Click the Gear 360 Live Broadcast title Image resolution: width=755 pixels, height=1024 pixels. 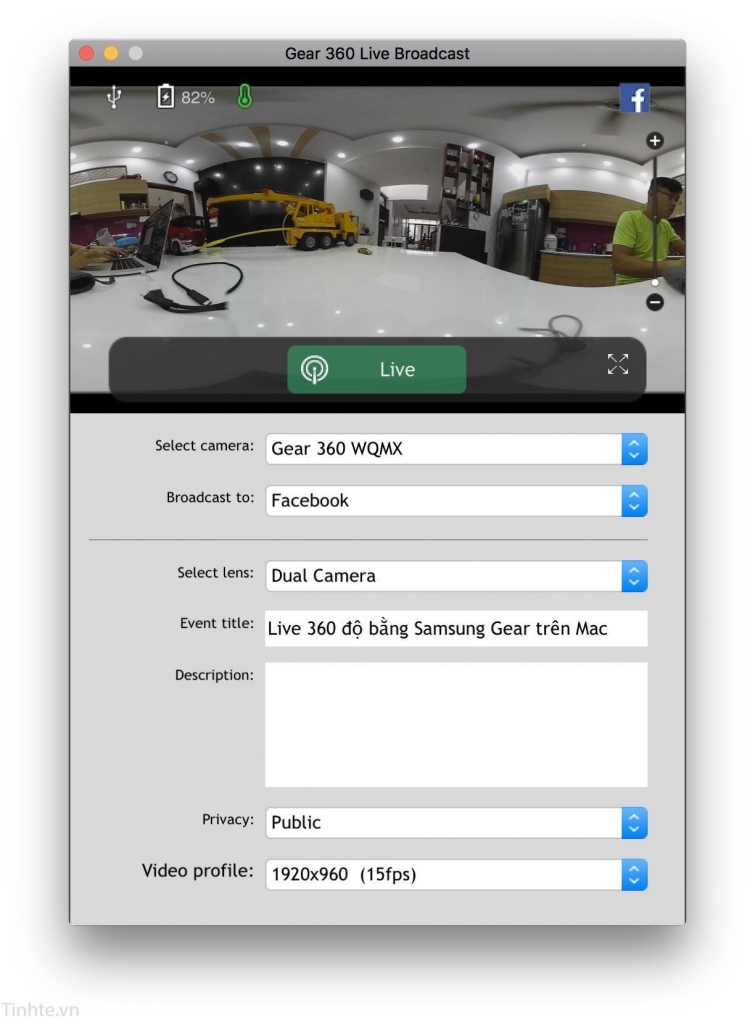pos(377,54)
